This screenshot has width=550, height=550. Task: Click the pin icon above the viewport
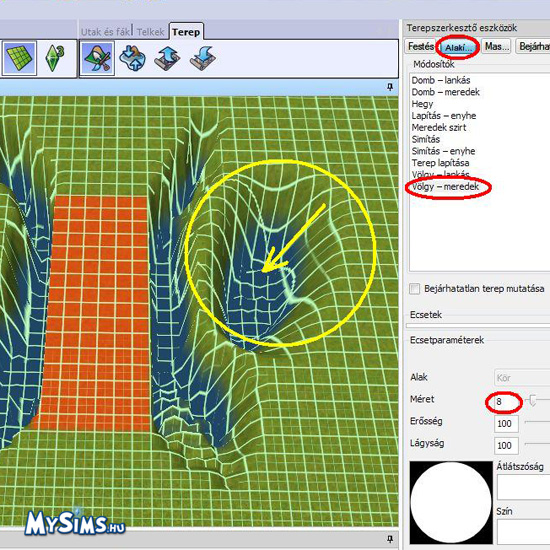click(x=390, y=87)
